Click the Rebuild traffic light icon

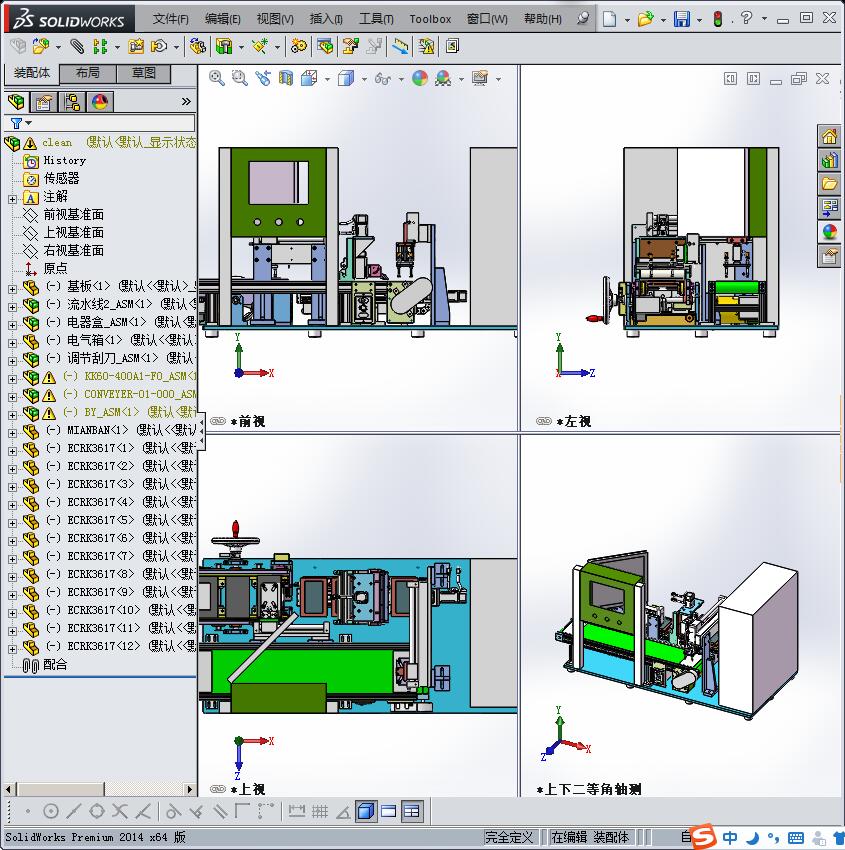(x=718, y=20)
